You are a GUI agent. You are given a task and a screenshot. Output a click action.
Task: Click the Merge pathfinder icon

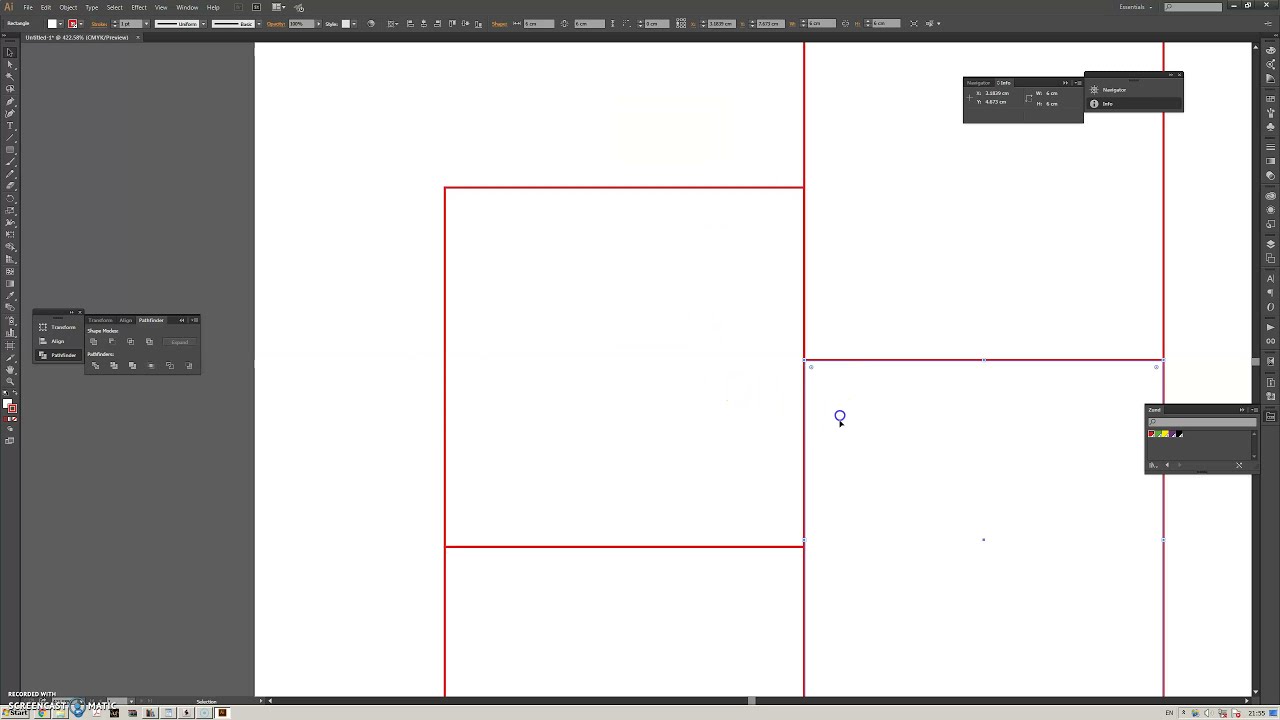pyautogui.click(x=132, y=366)
